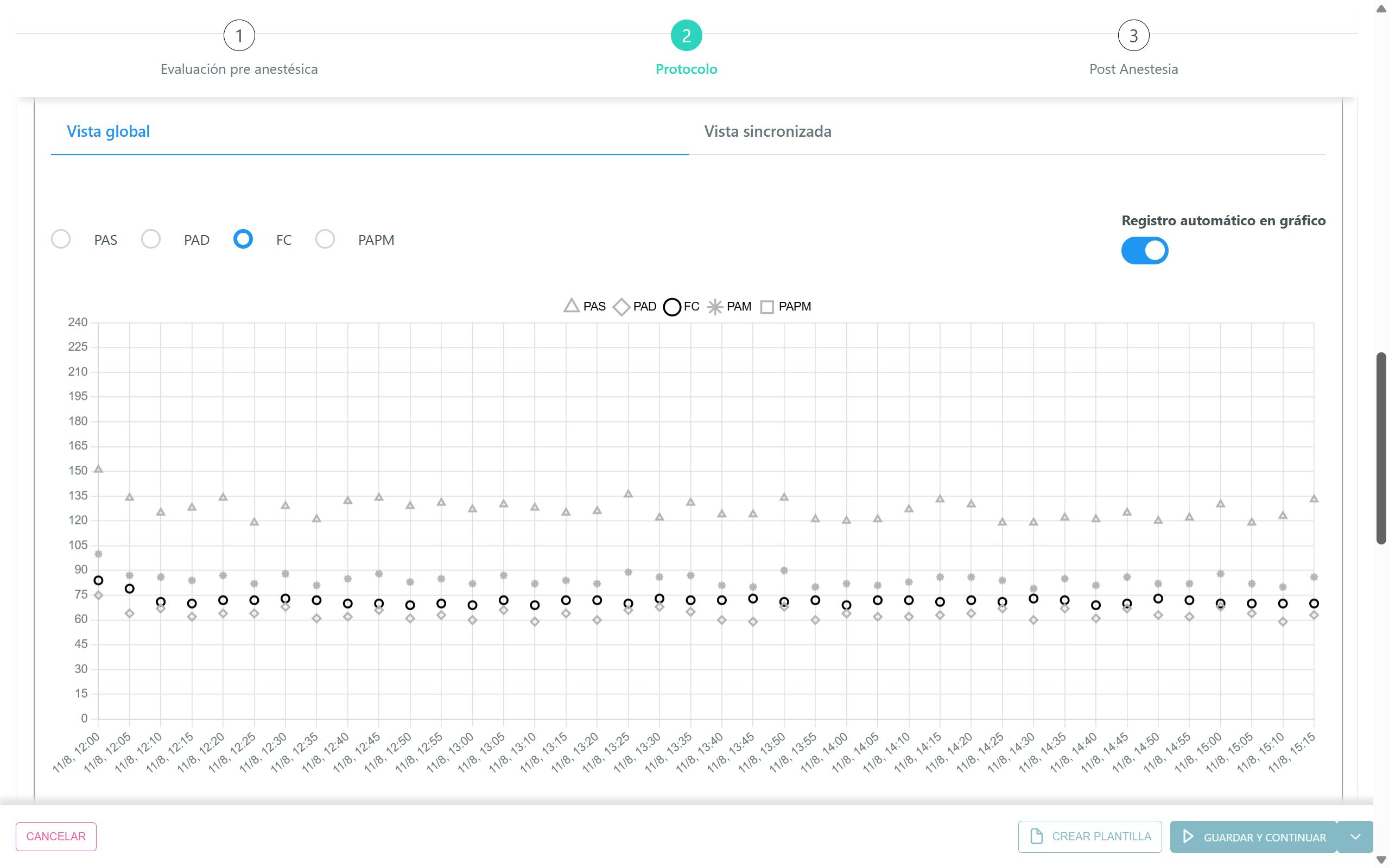Click the PAM asterisk legend icon
Viewport: 1389px width, 868px height.
click(715, 307)
